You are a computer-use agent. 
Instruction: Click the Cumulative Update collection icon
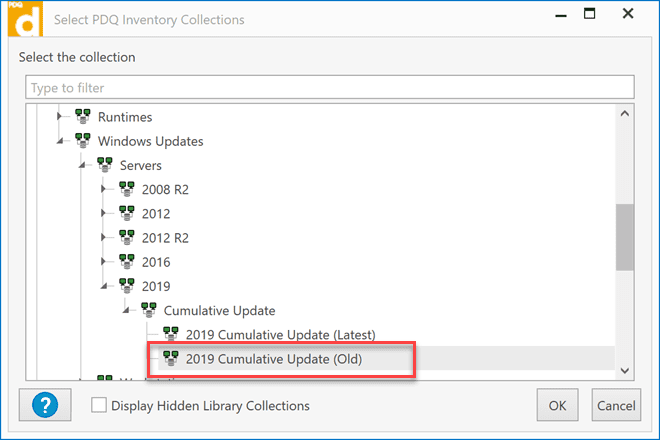(148, 310)
